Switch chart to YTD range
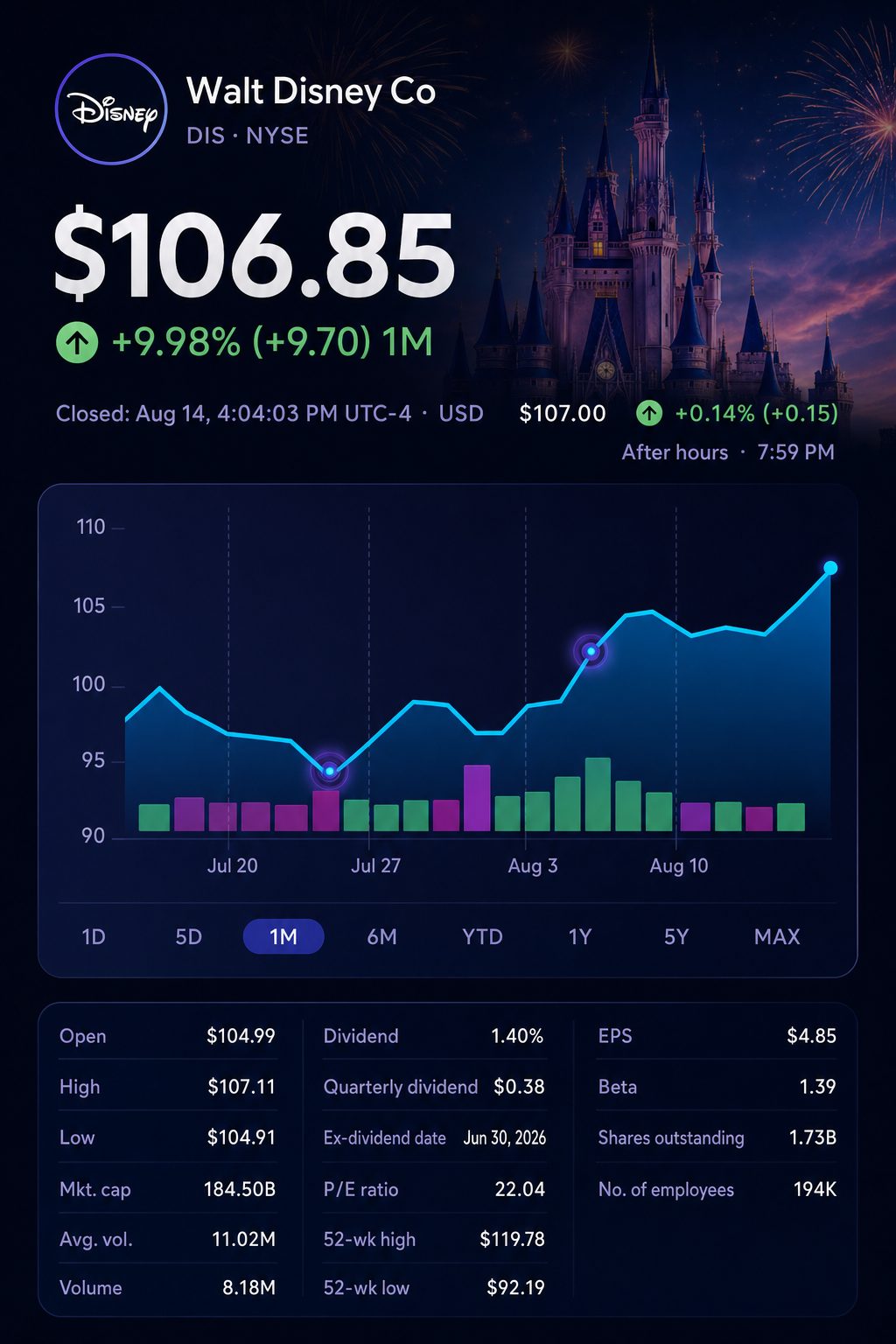 coord(482,937)
